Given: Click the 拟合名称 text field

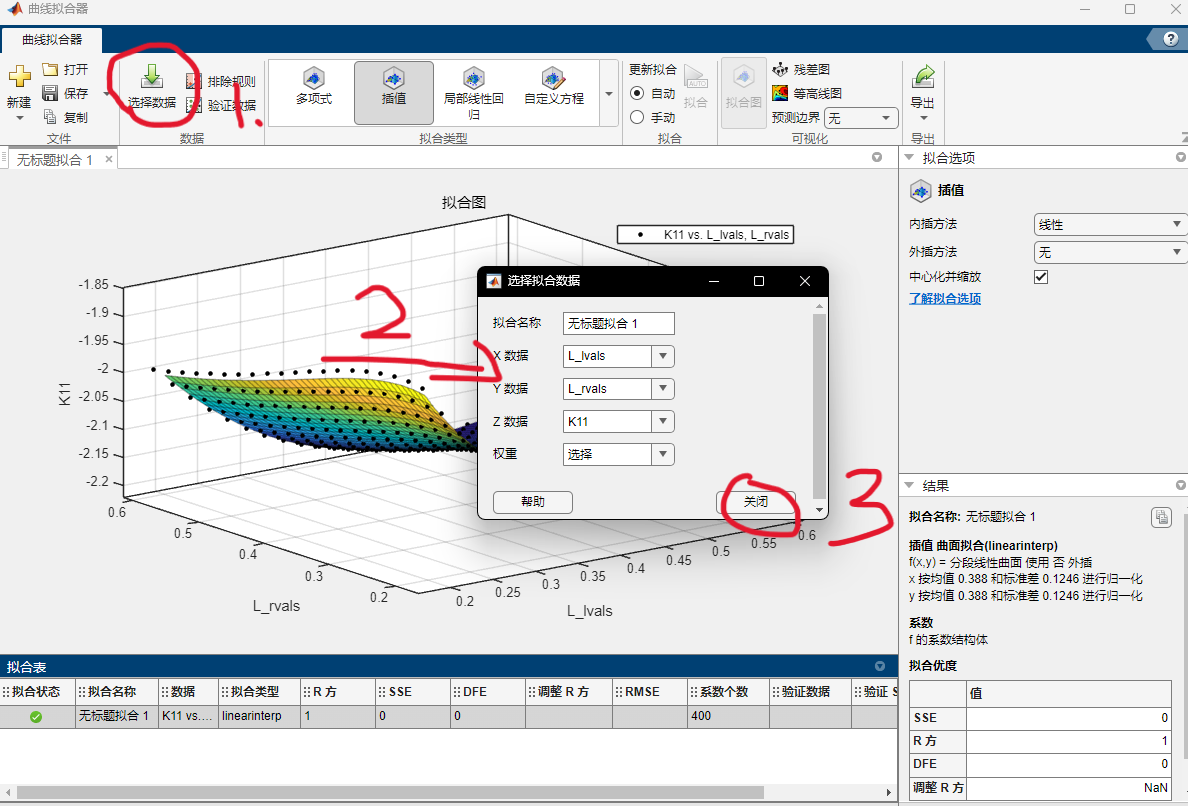Looking at the screenshot, I should (618, 323).
